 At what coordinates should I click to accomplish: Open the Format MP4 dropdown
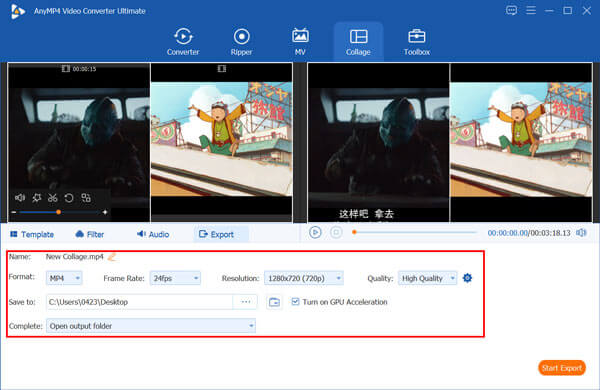click(64, 278)
